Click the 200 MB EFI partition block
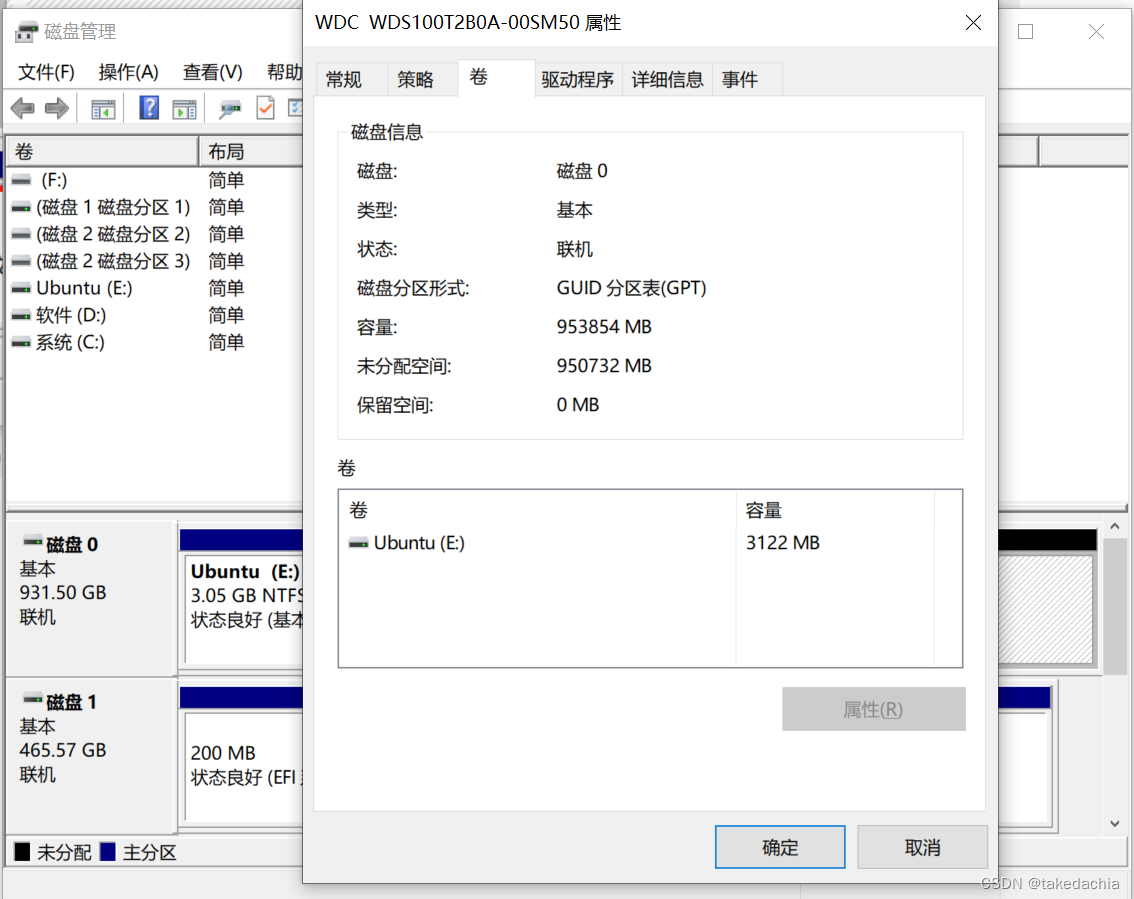Image resolution: width=1134 pixels, height=899 pixels. (x=244, y=767)
